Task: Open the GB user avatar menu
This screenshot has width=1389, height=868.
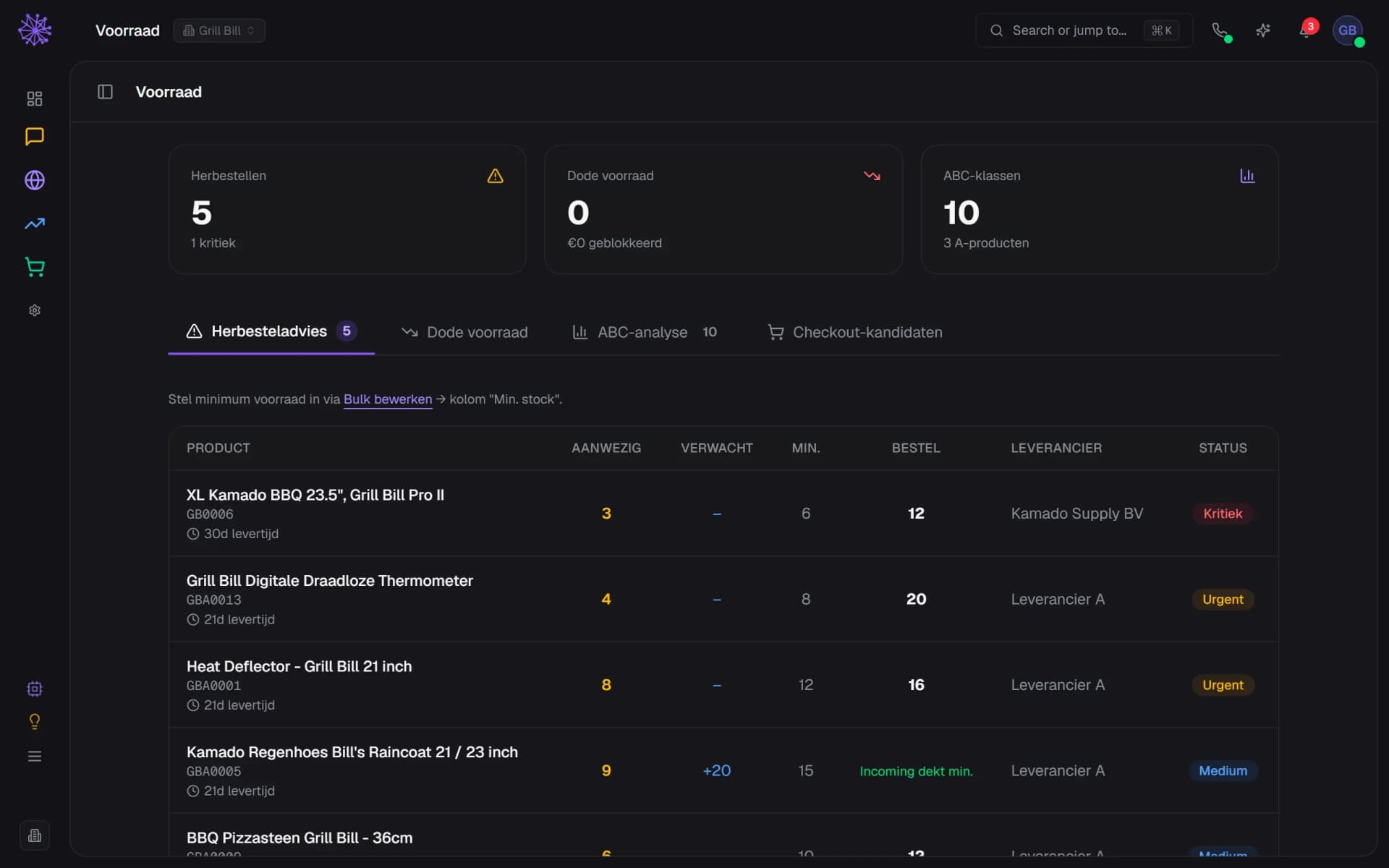Action: [1348, 30]
